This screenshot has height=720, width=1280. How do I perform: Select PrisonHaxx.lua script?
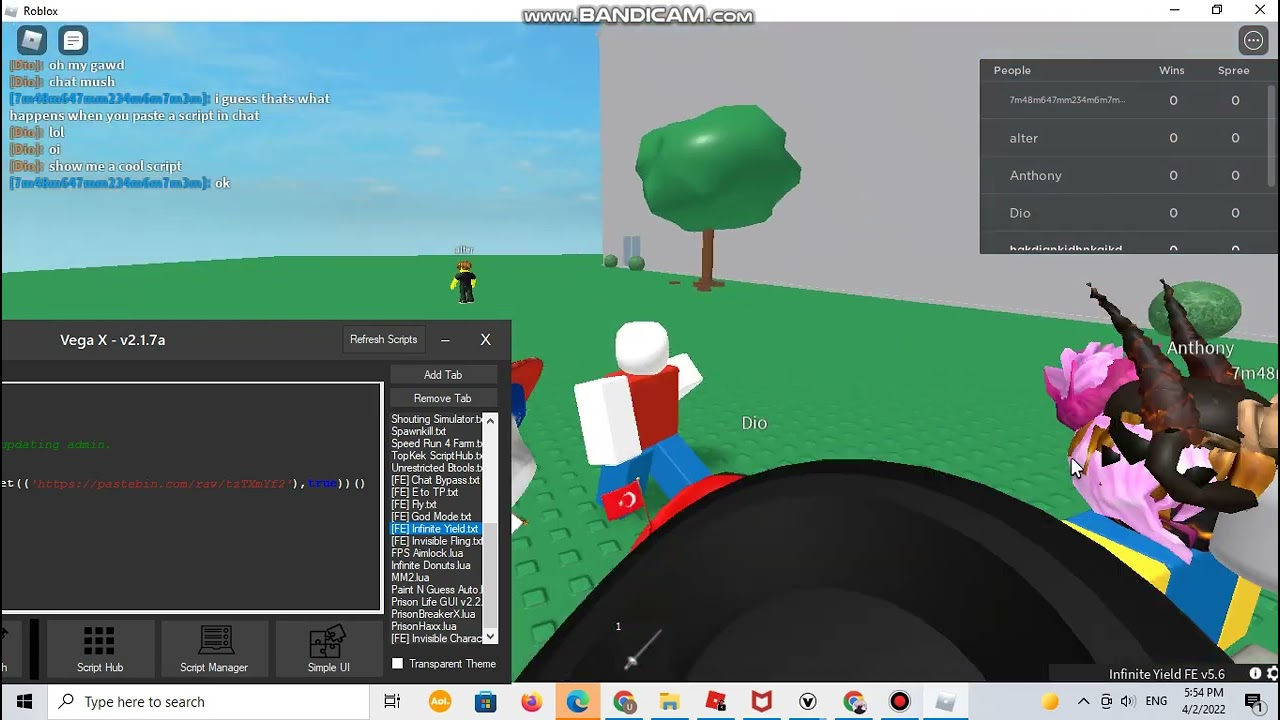[436, 626]
